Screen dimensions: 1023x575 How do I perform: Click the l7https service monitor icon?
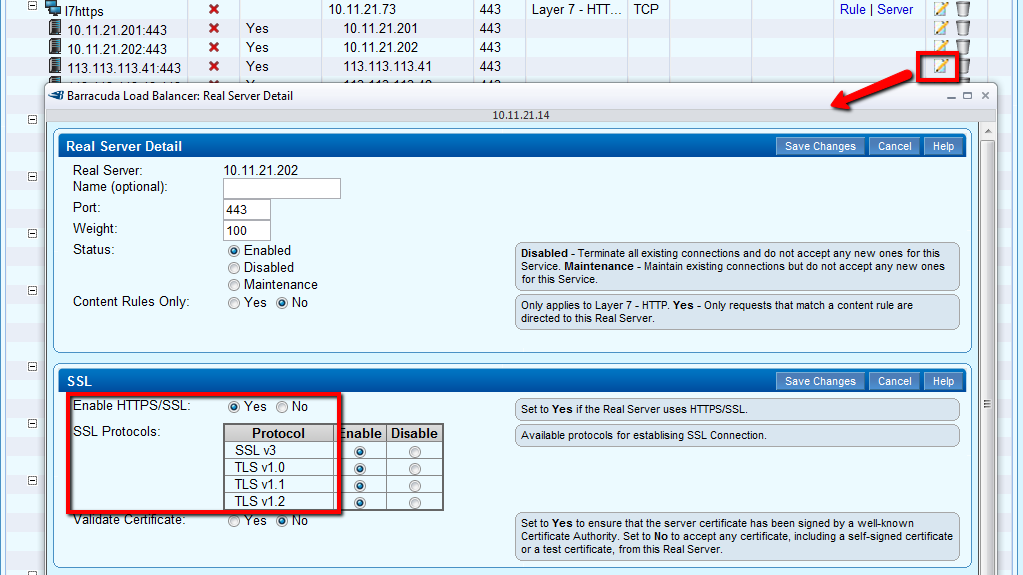tap(54, 9)
